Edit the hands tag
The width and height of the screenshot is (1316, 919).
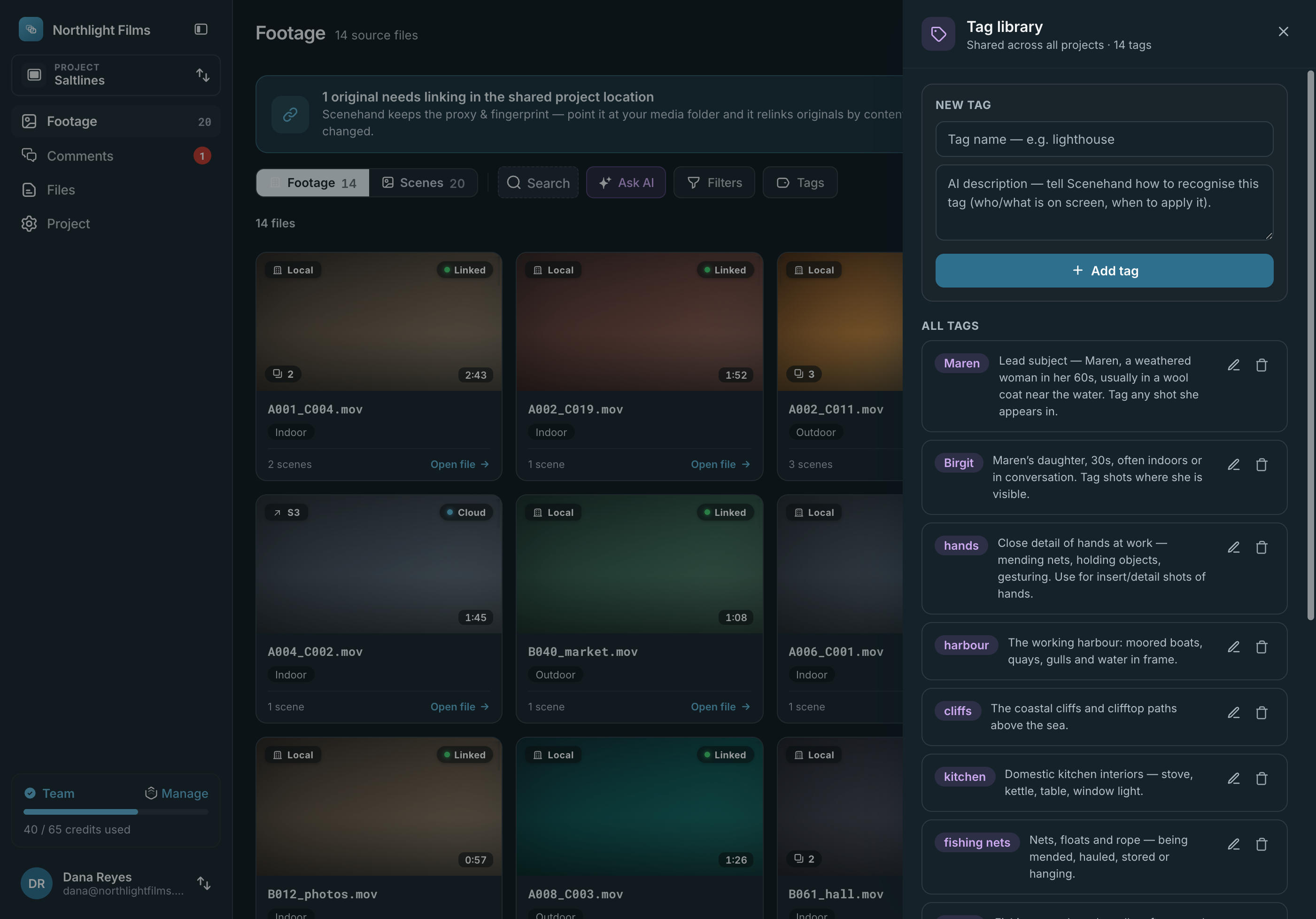click(1233, 547)
